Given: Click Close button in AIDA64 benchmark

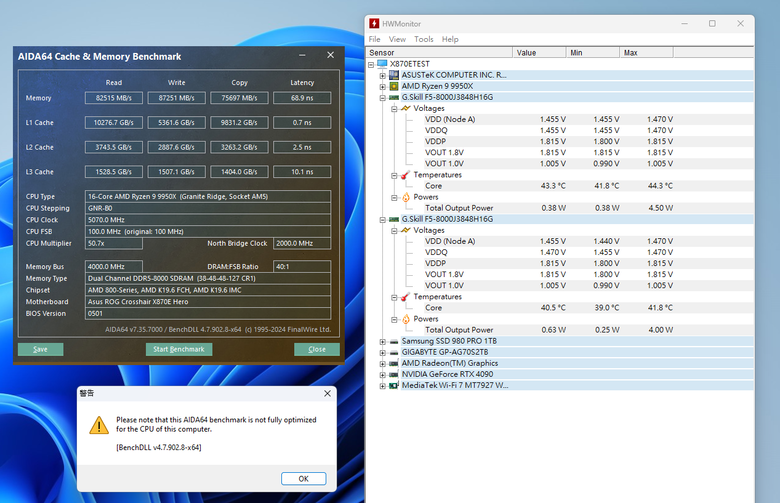Looking at the screenshot, I should (317, 349).
